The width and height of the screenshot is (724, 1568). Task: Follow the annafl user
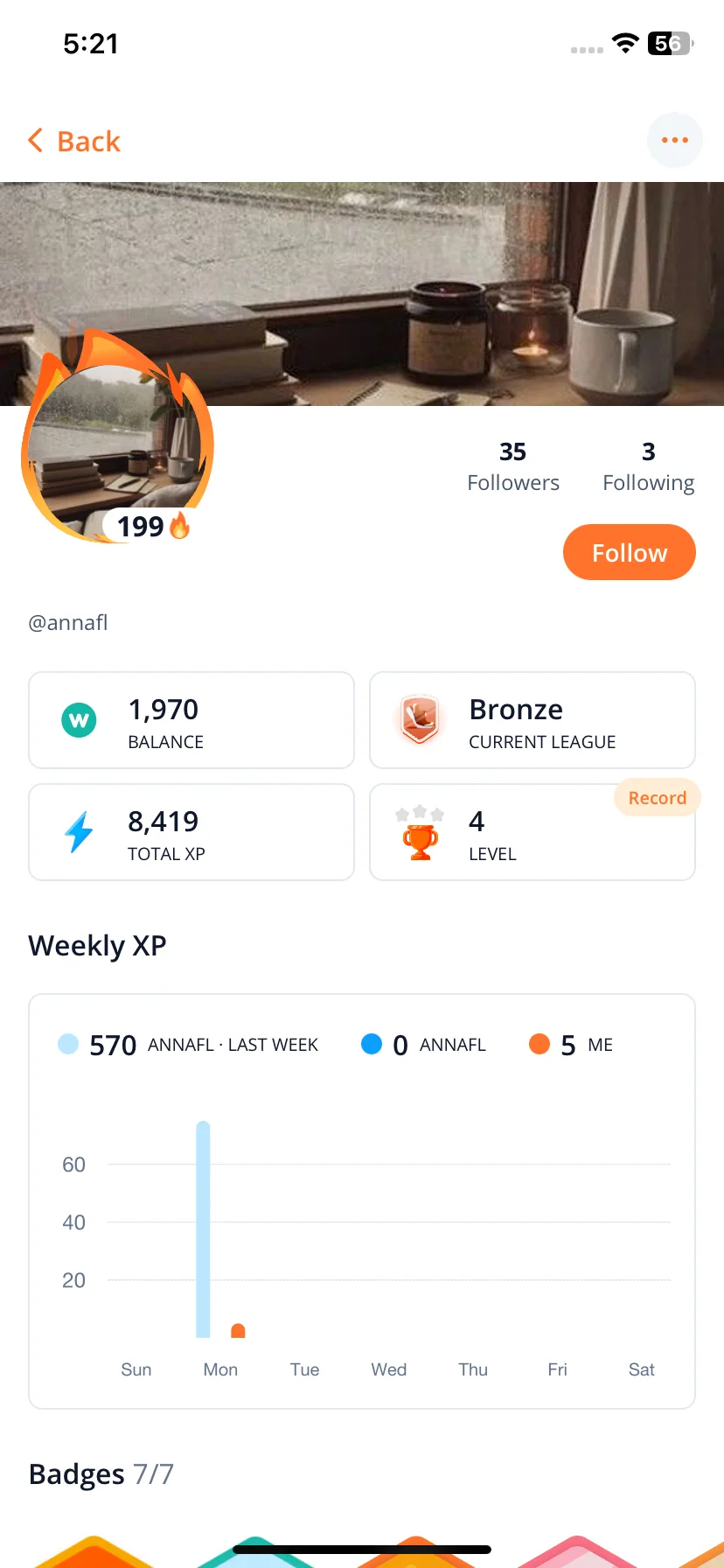coord(630,552)
